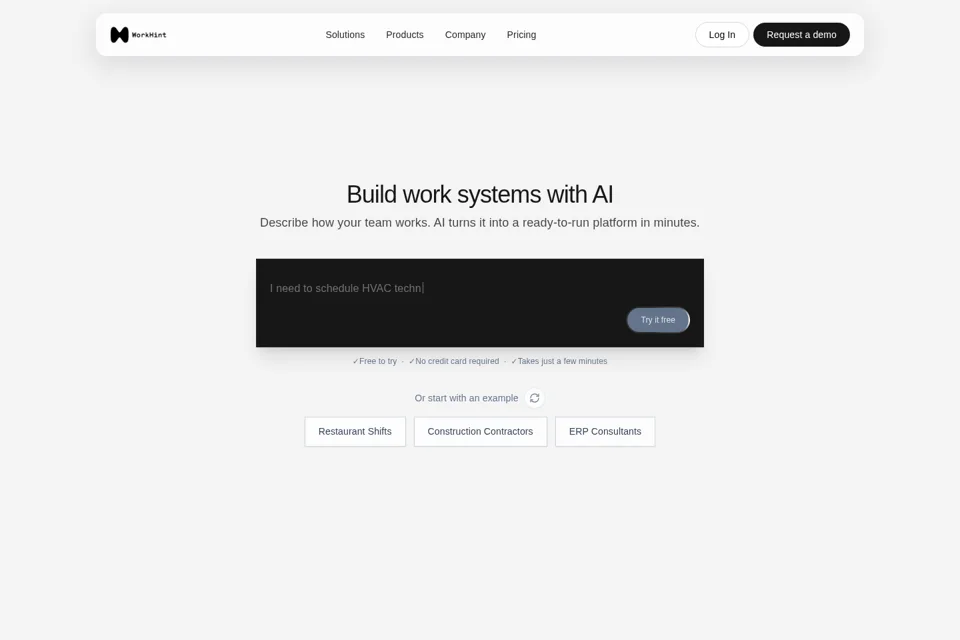Screen dimensions: 960x640
Task: Click 'Or start with an example' text
Action: [x=467, y=398]
